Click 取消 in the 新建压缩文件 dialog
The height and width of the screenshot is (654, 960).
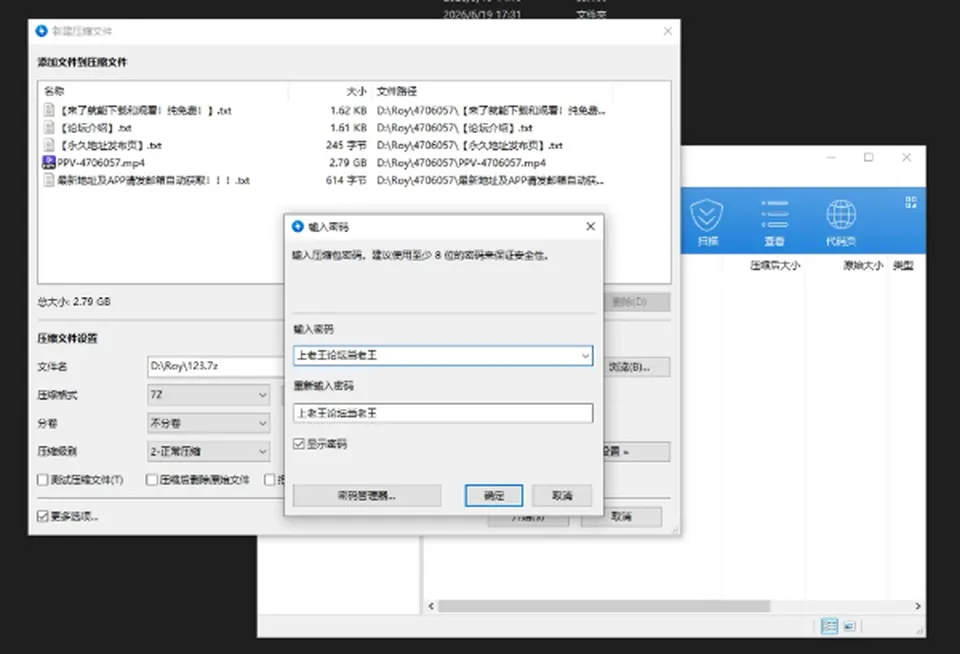[621, 517]
